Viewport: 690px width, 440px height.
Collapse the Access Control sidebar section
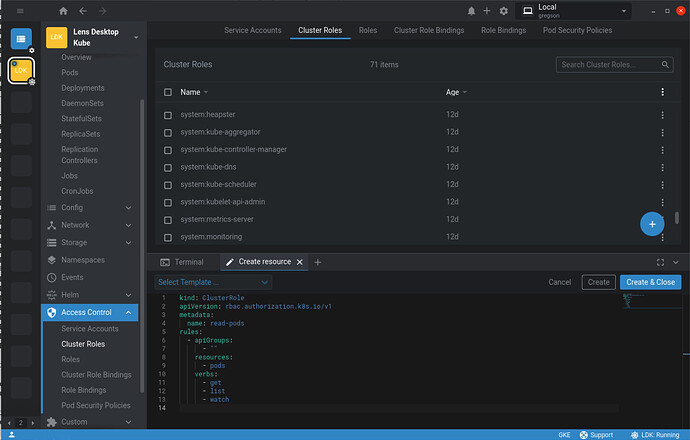point(128,313)
